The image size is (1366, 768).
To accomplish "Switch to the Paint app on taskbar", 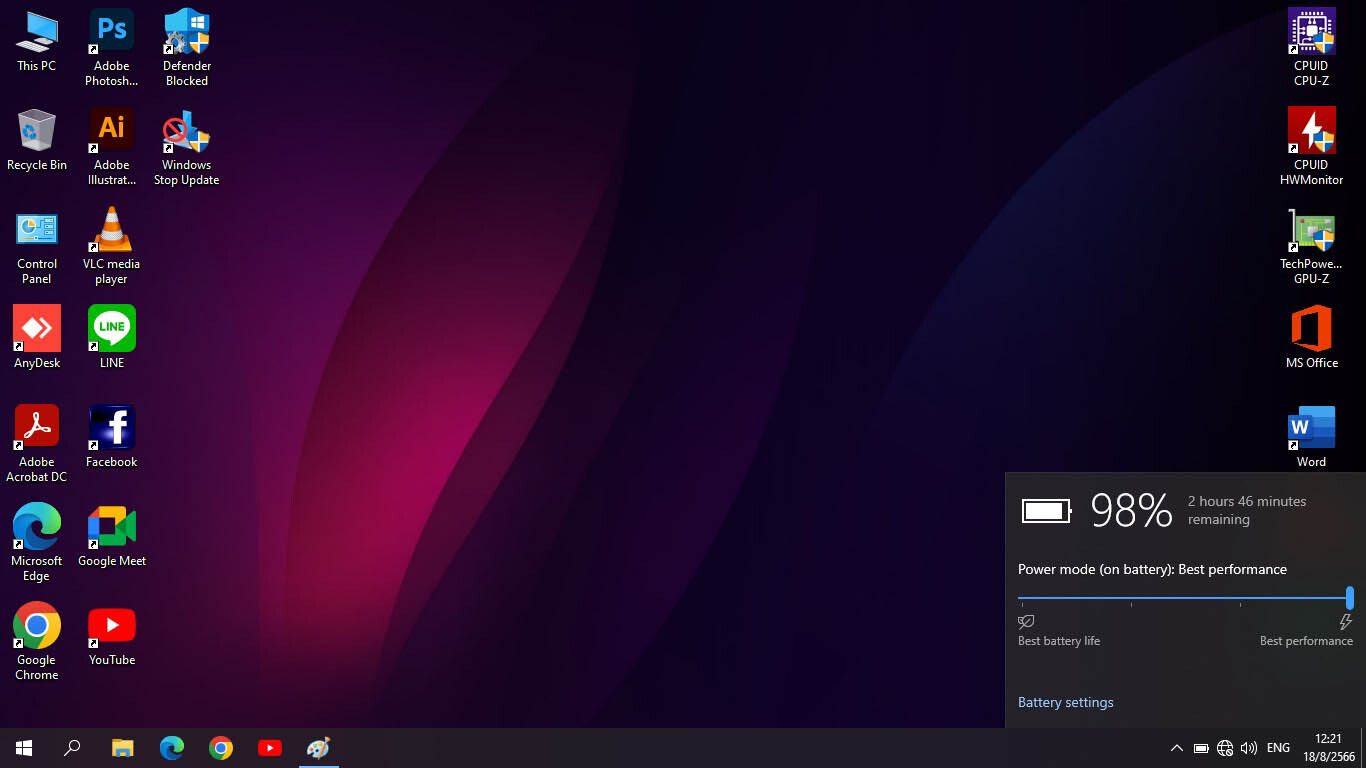I will pos(319,748).
